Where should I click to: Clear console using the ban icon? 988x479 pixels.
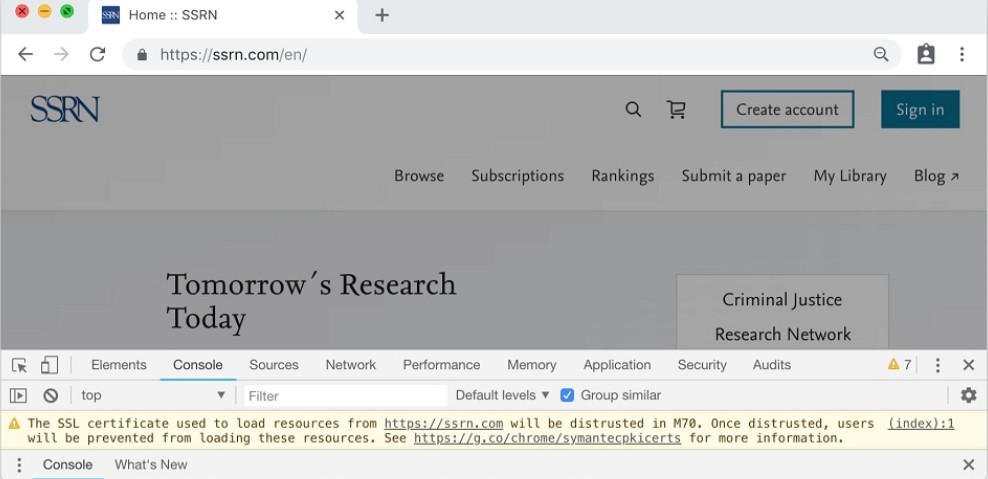pyautogui.click(x=50, y=395)
